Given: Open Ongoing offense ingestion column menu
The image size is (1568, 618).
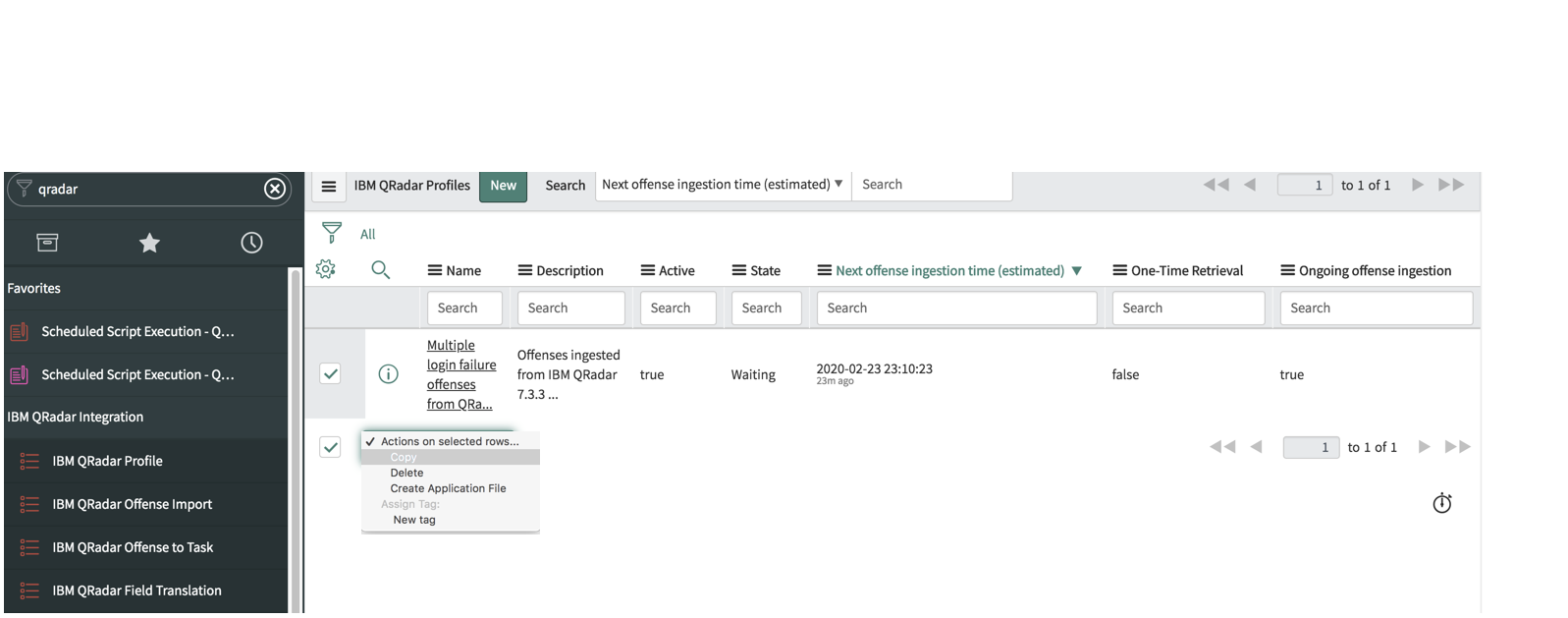Looking at the screenshot, I should [1288, 270].
